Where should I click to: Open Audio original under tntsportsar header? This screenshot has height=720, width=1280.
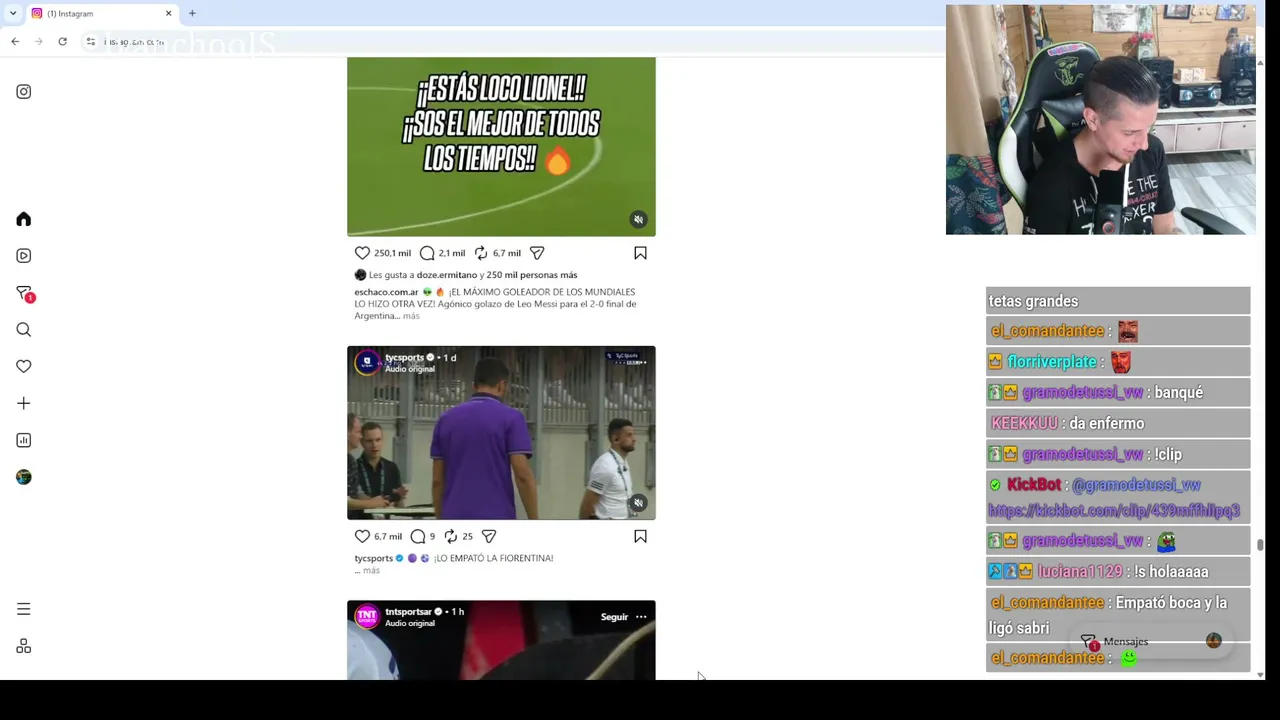pyautogui.click(x=410, y=623)
